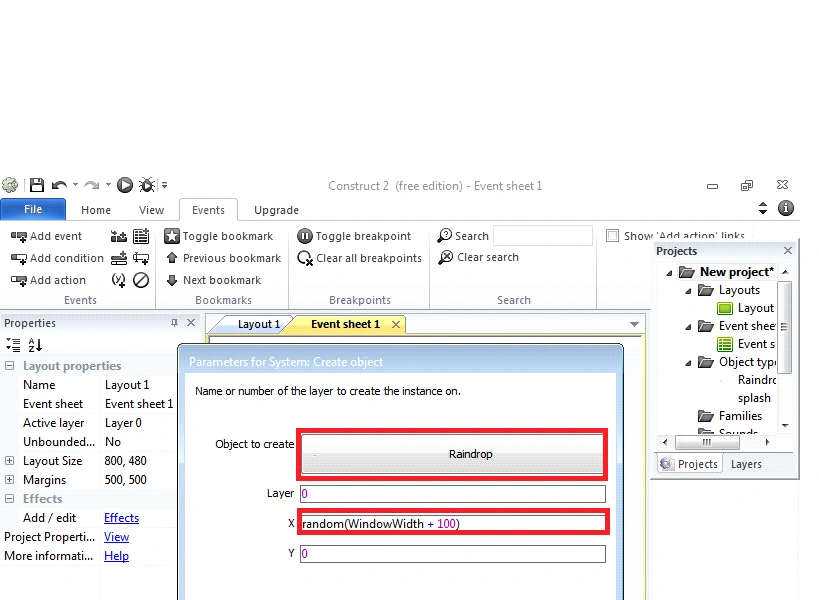
Task: Open the File menu
Action: pos(33,209)
